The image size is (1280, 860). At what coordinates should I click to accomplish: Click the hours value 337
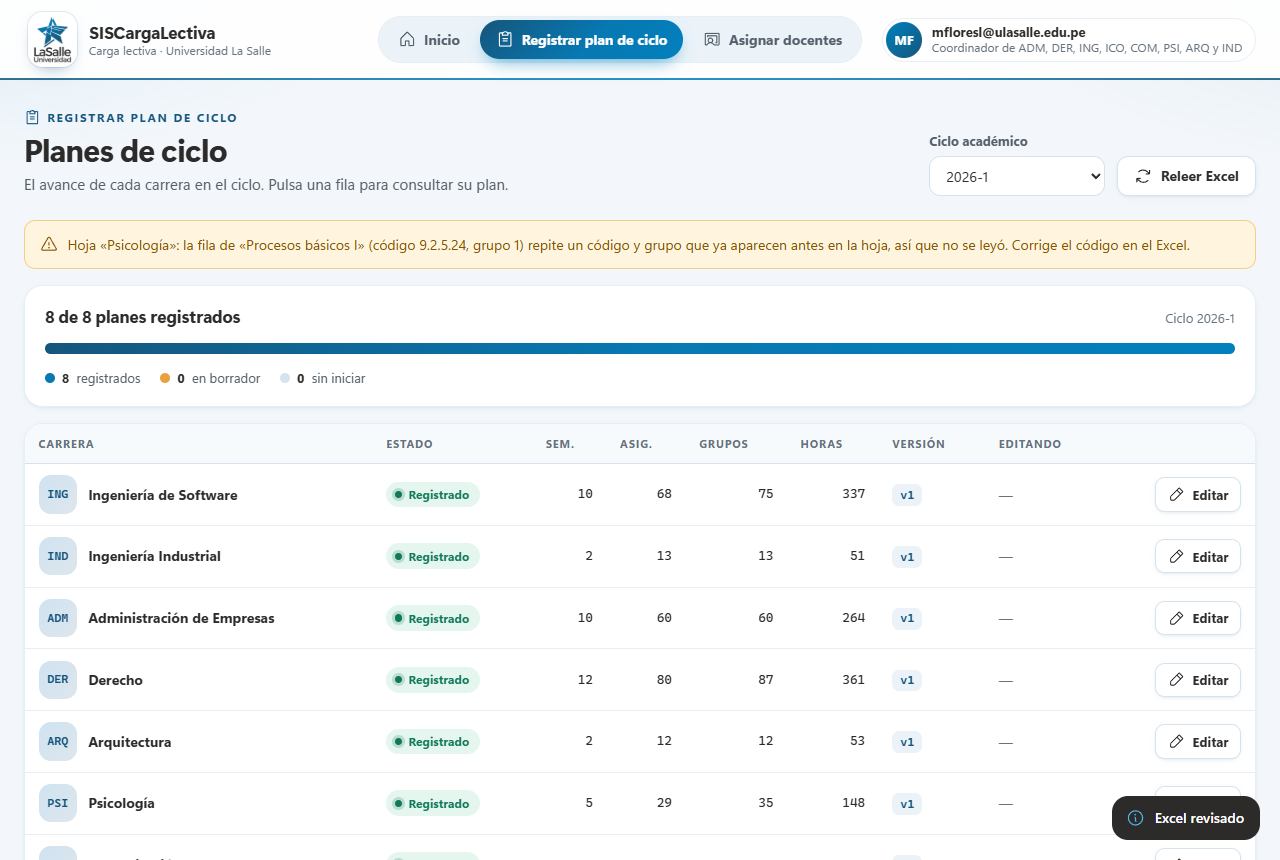pos(853,494)
